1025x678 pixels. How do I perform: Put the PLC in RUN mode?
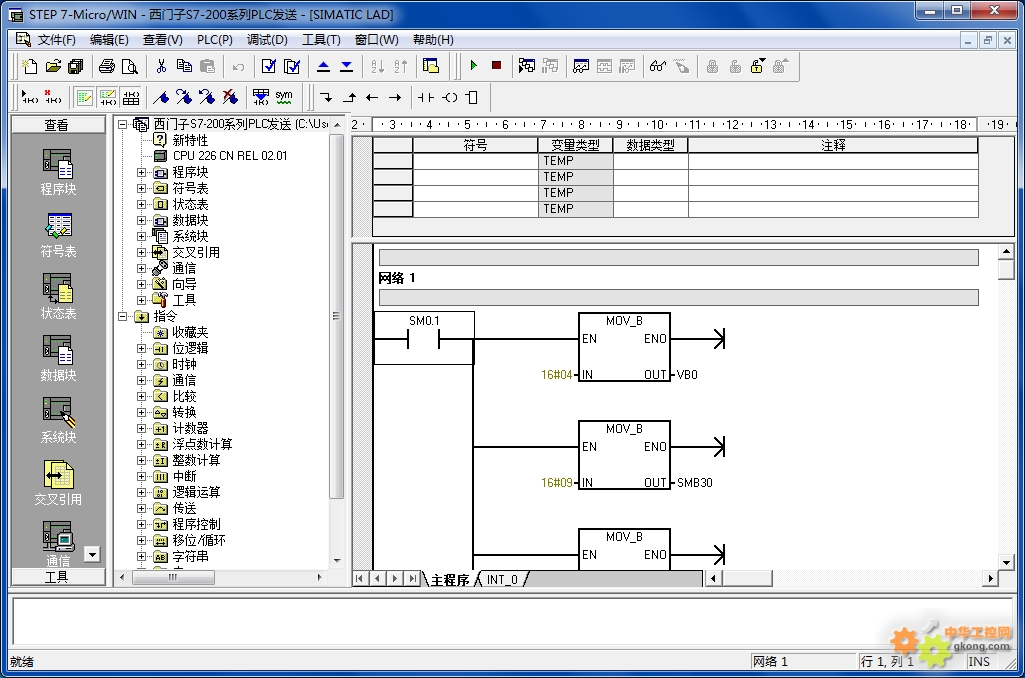pyautogui.click(x=474, y=65)
